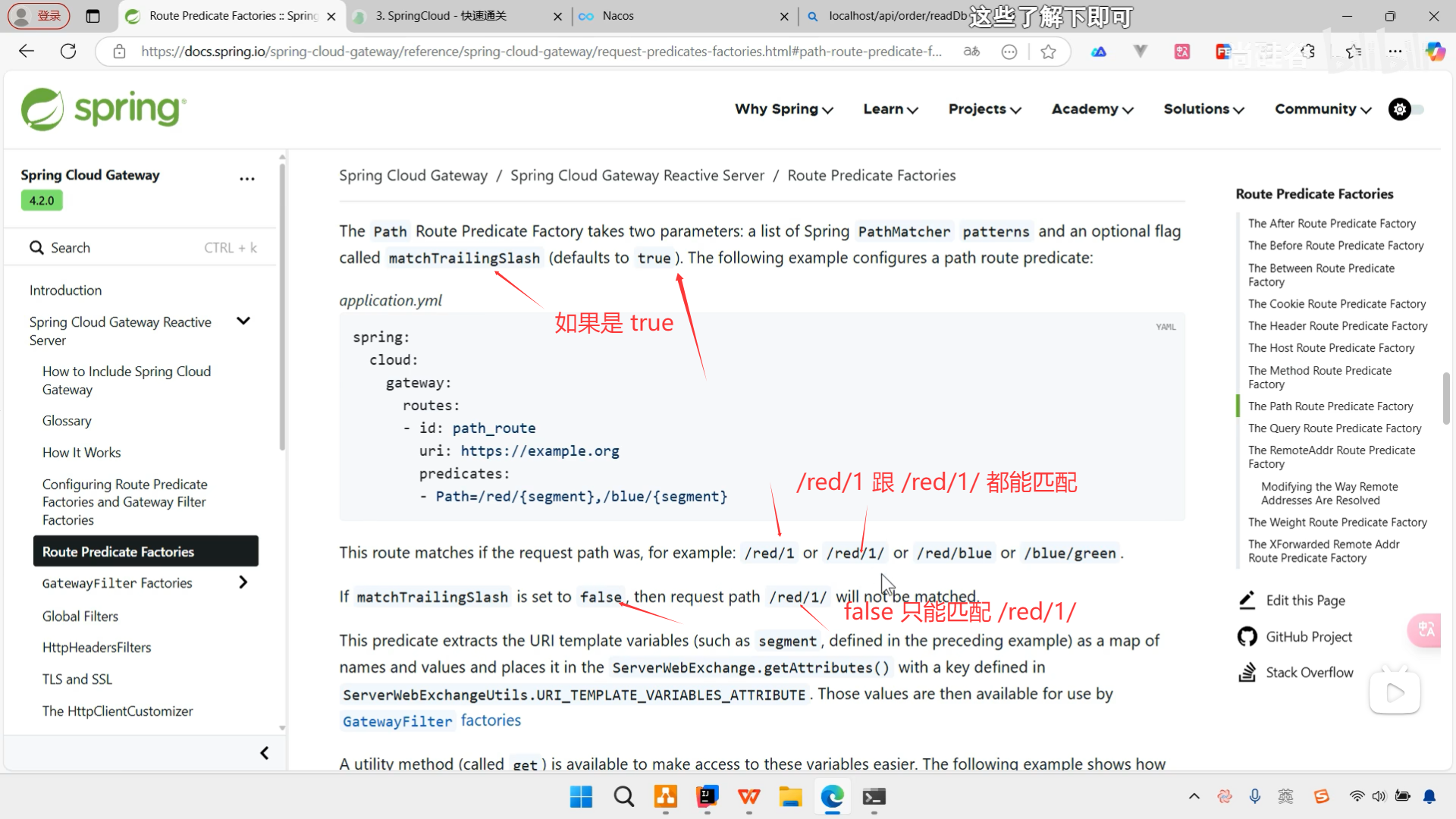Image resolution: width=1456 pixels, height=819 pixels.
Task: Click the Stack Overflow icon
Action: 1247,673
